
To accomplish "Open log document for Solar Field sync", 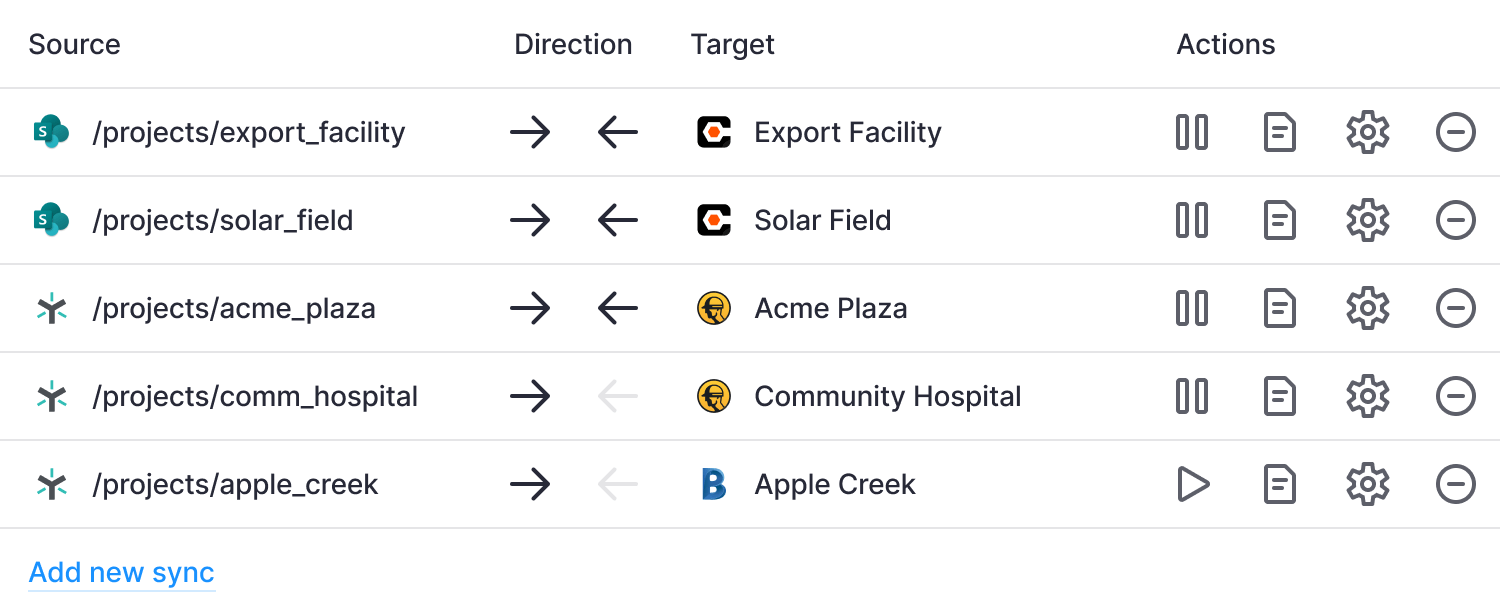I will coord(1280,220).
